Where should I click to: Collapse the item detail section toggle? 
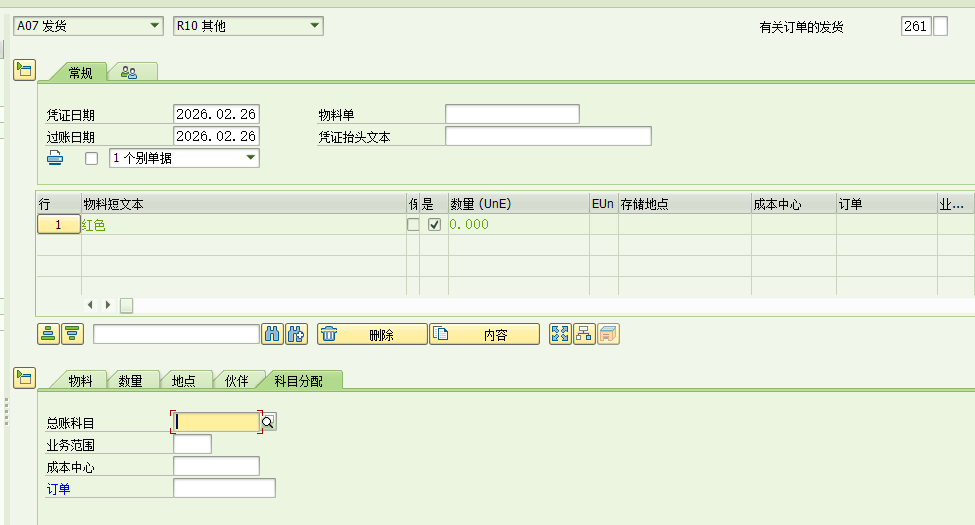pyautogui.click(x=24, y=377)
